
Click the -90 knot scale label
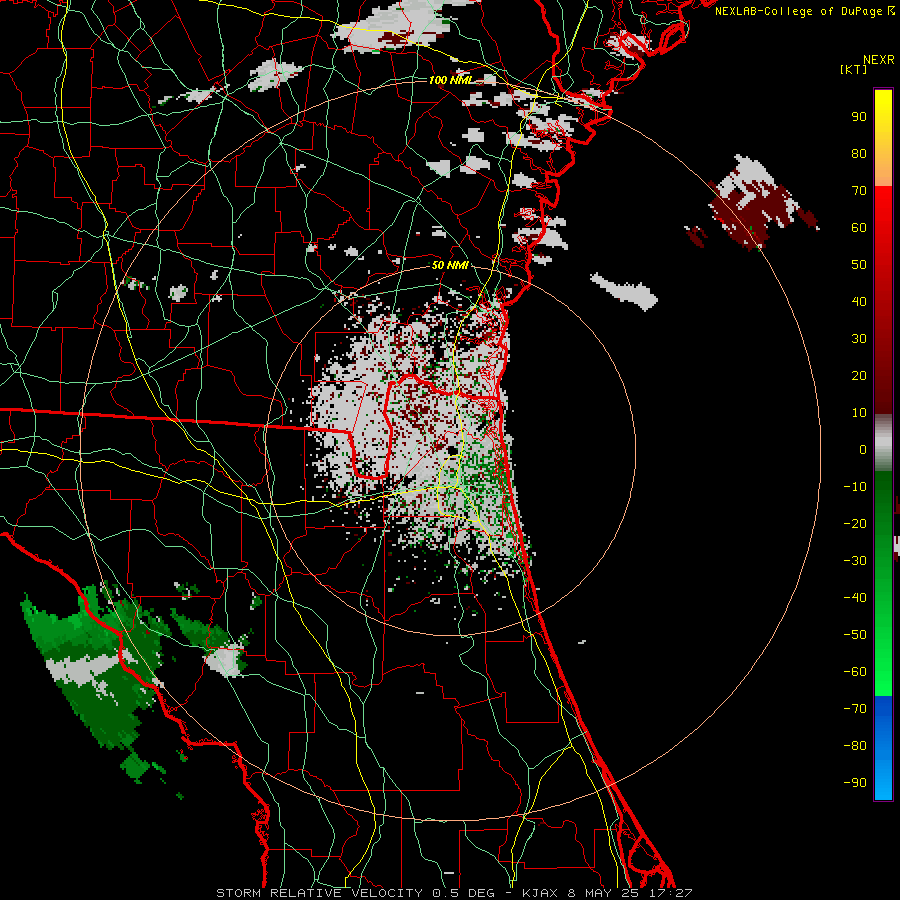(x=855, y=782)
